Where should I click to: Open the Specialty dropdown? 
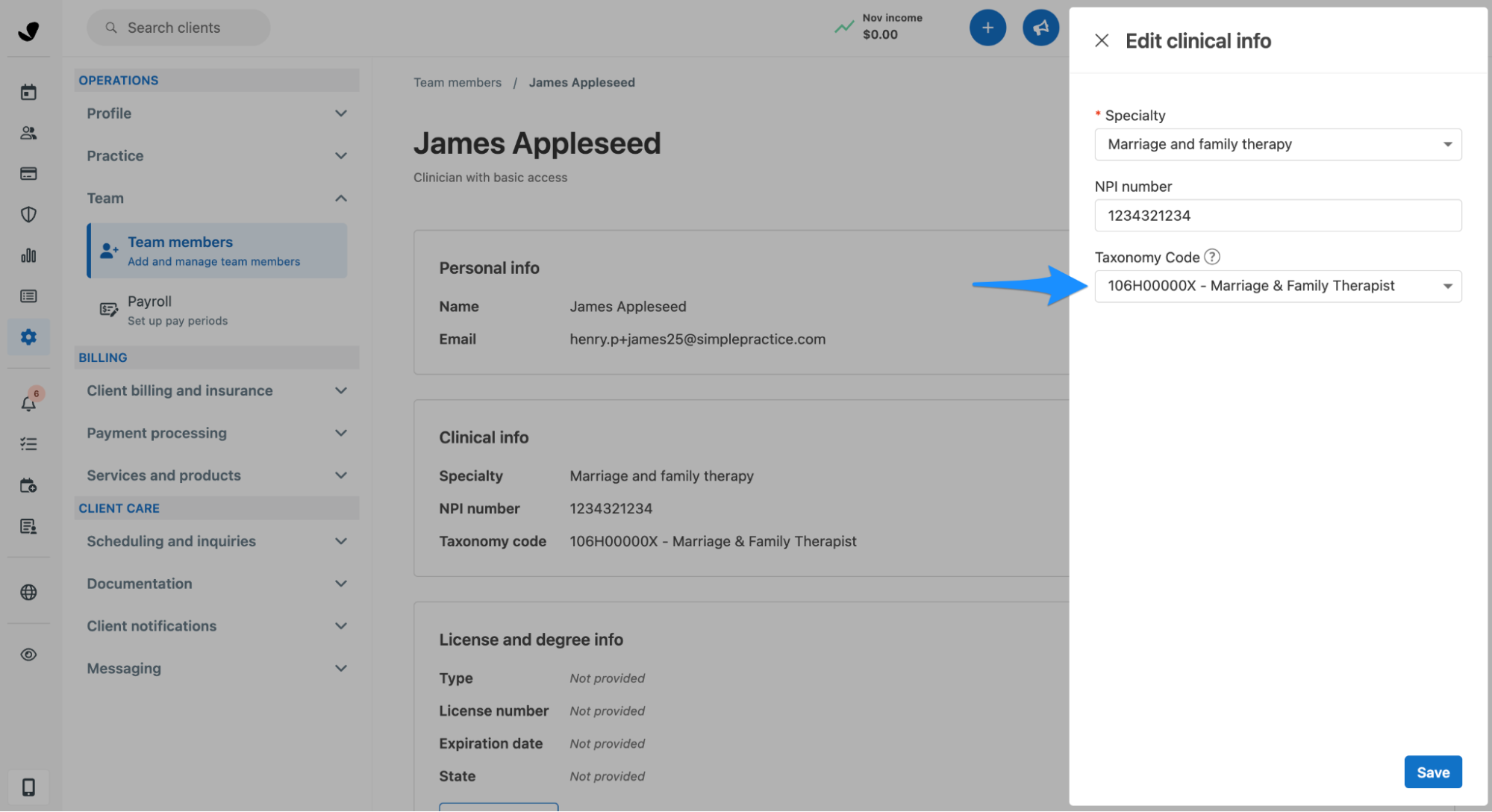pos(1277,144)
